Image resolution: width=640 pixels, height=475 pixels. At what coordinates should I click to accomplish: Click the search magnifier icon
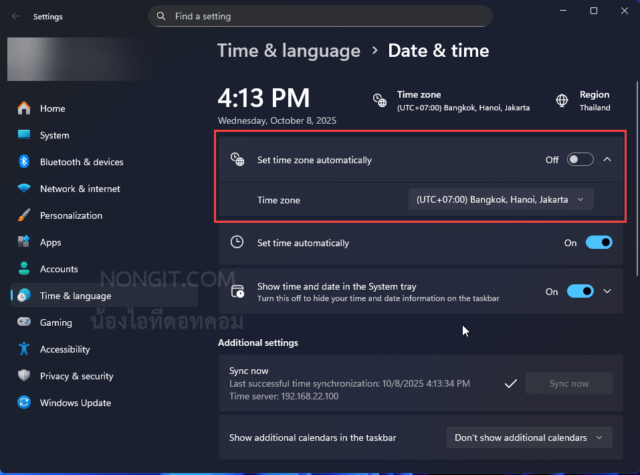point(161,16)
